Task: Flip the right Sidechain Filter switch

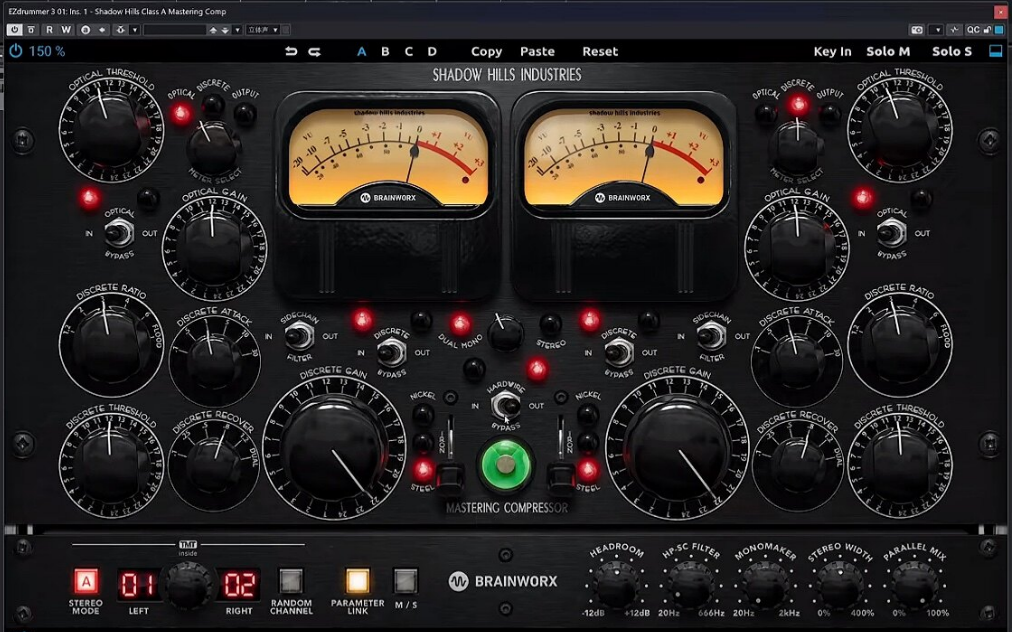Action: (711, 336)
